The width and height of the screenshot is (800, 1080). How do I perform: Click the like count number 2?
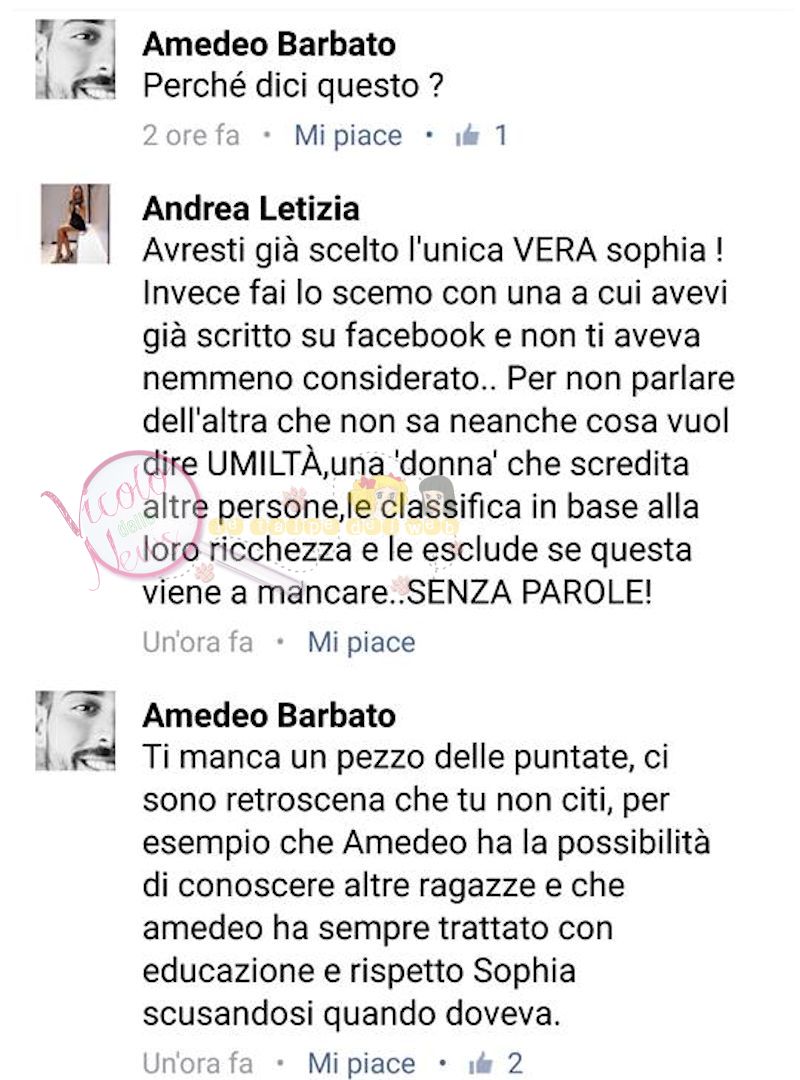[x=515, y=1063]
